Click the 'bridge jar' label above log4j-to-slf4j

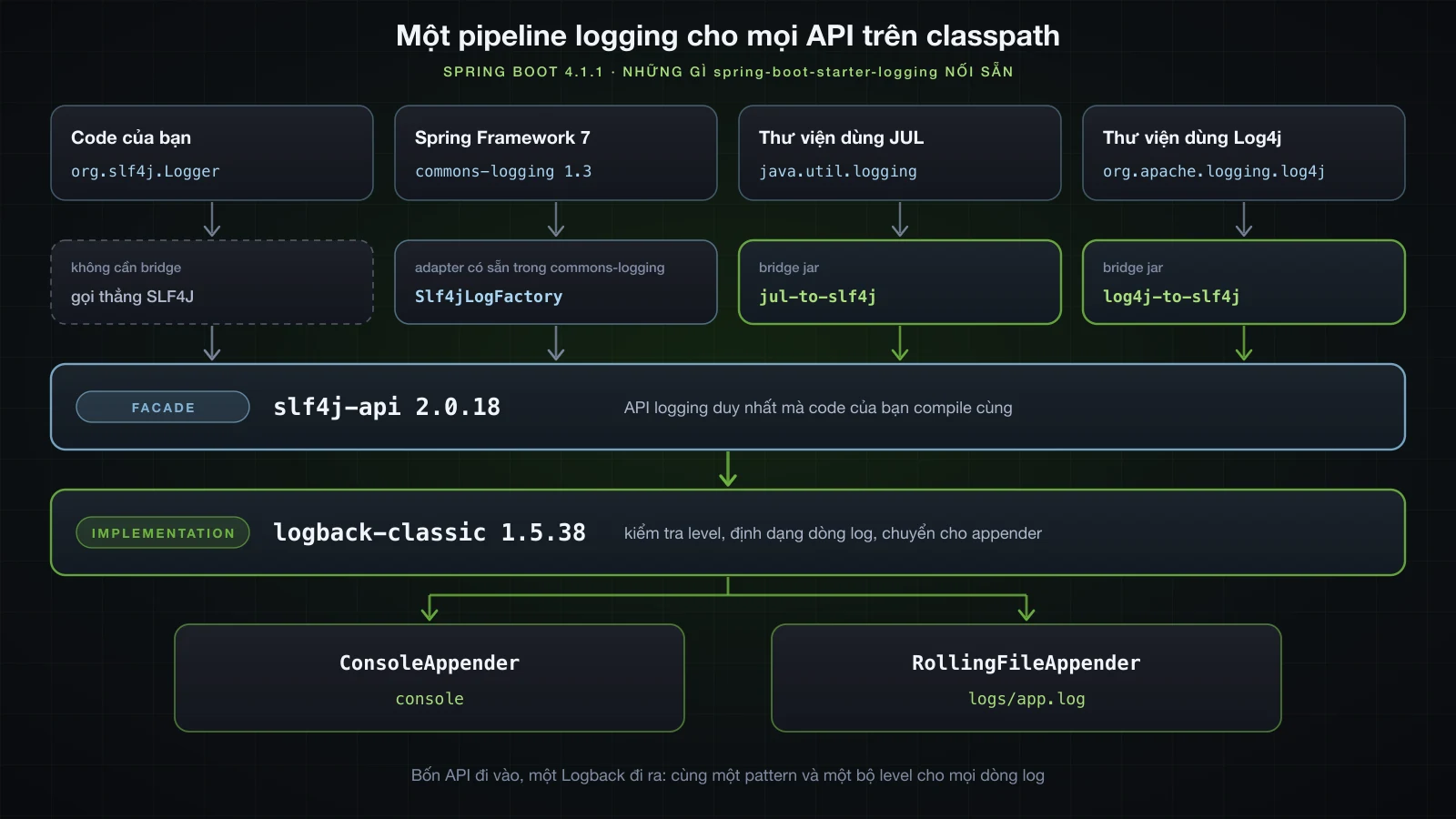1133,268
